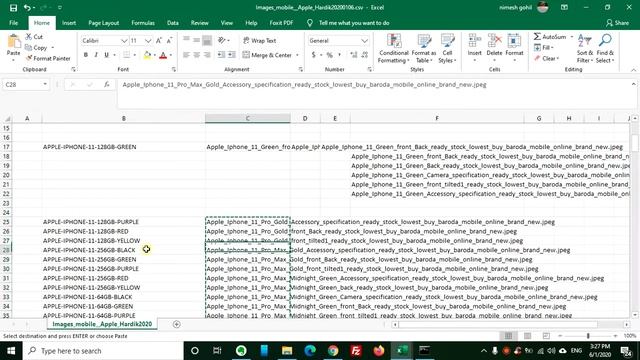This screenshot has height=360, width=640.
Task: Open font size dropdown
Action: [148, 40]
